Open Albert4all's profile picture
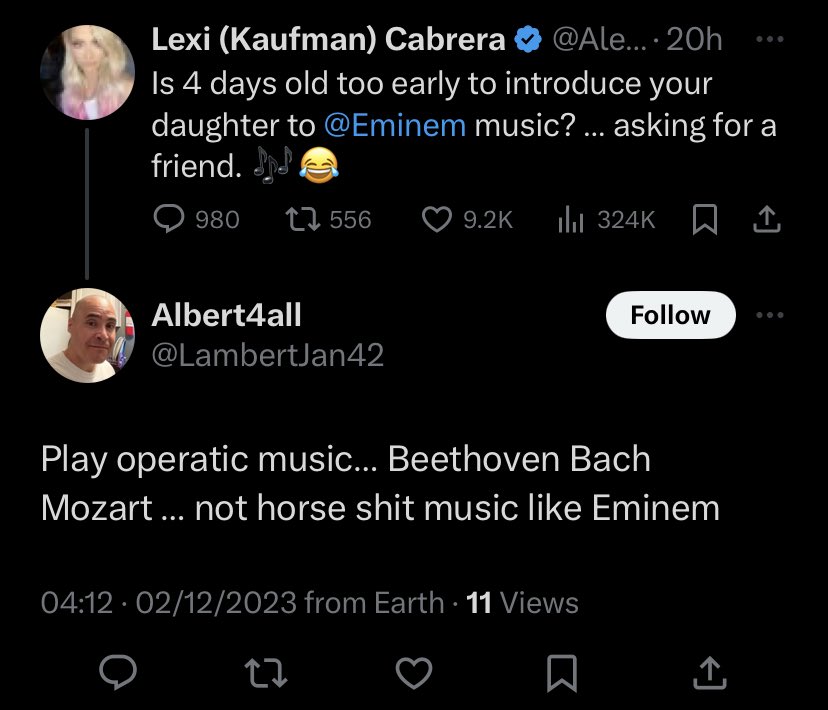Image resolution: width=828 pixels, height=710 pixels. pyautogui.click(x=87, y=335)
